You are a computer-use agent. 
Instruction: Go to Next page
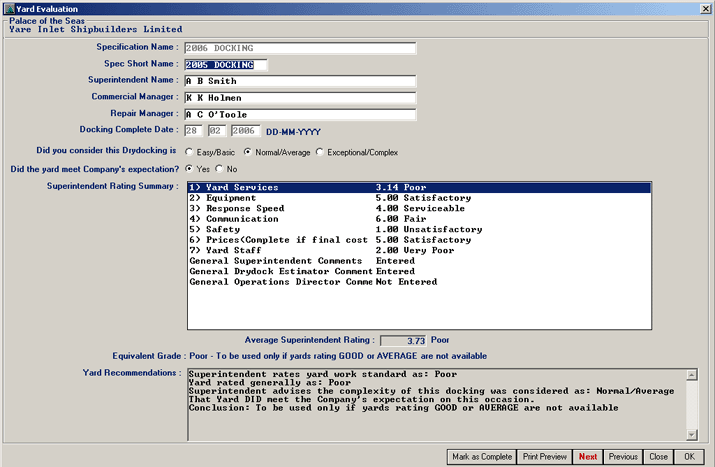coord(588,456)
